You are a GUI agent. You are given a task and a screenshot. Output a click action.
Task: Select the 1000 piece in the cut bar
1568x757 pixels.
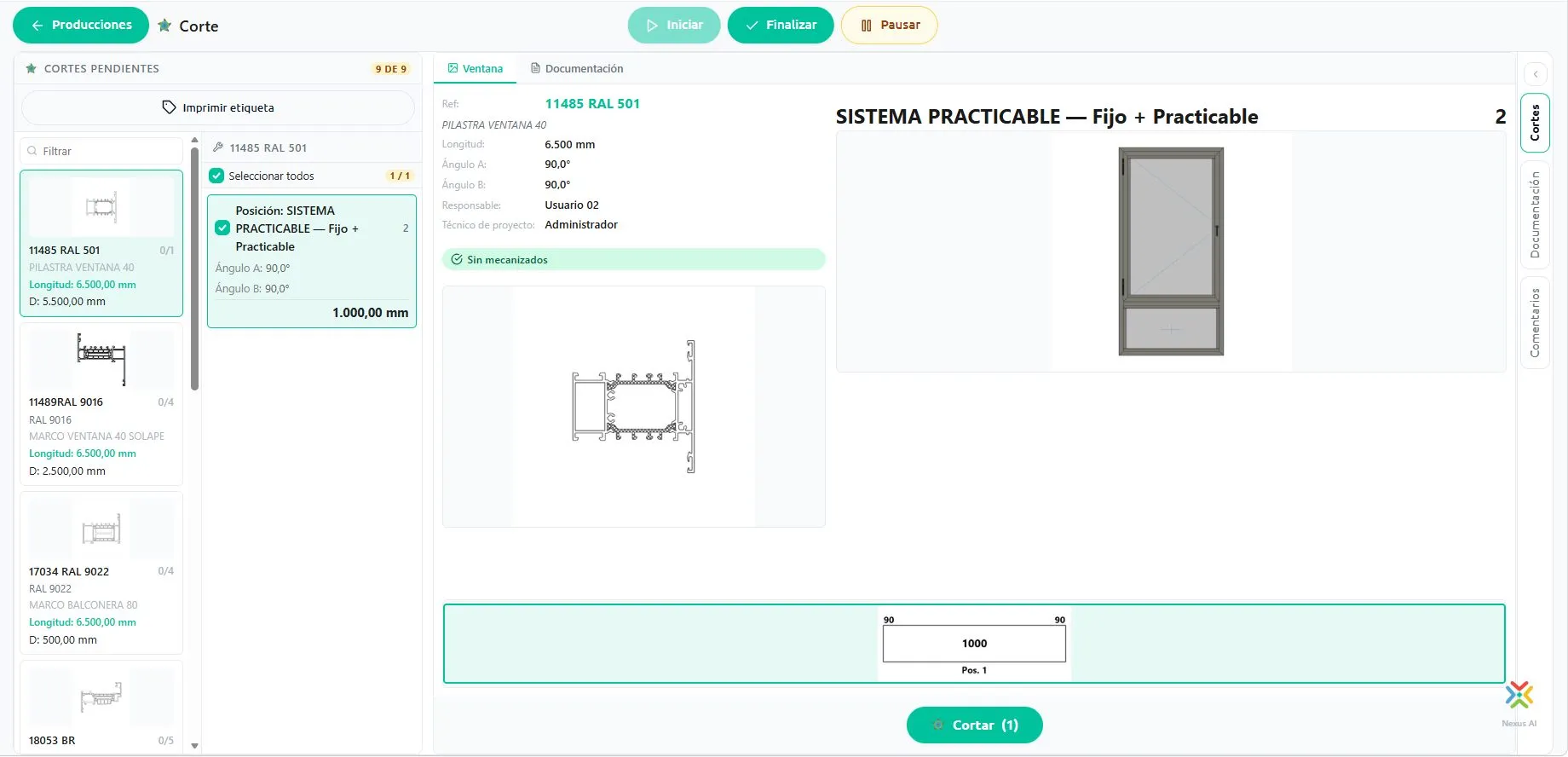974,644
